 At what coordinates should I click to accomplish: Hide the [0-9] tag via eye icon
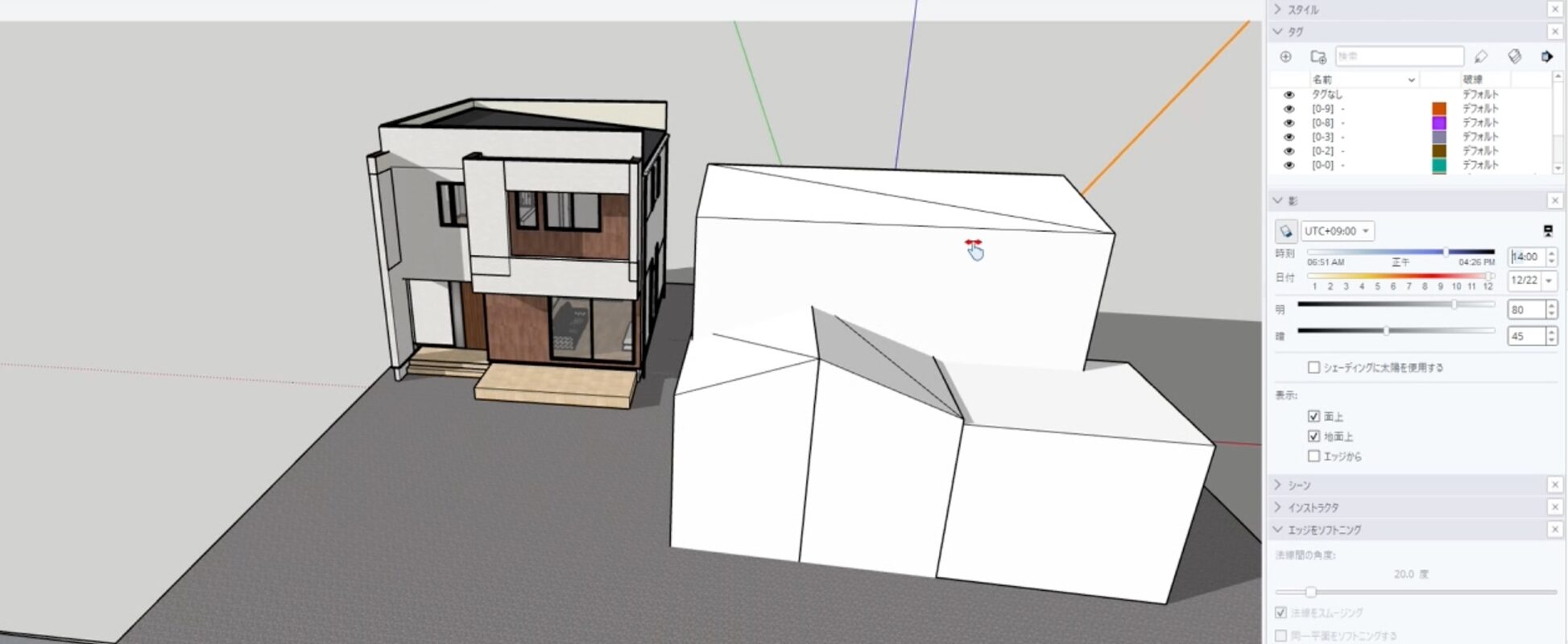(x=1289, y=109)
